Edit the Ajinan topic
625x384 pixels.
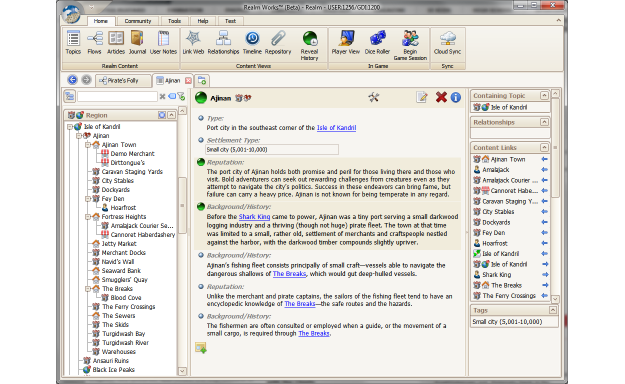tap(422, 97)
